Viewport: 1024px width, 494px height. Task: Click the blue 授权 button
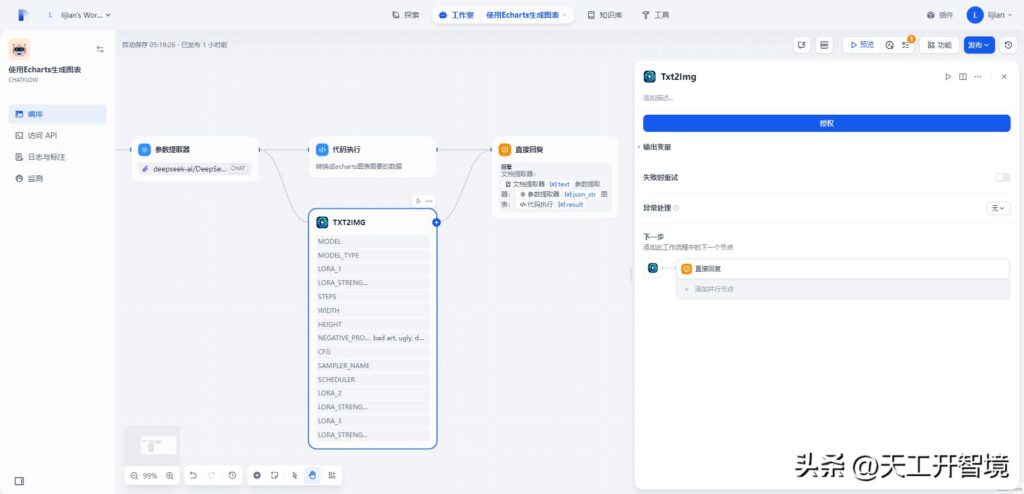point(826,123)
